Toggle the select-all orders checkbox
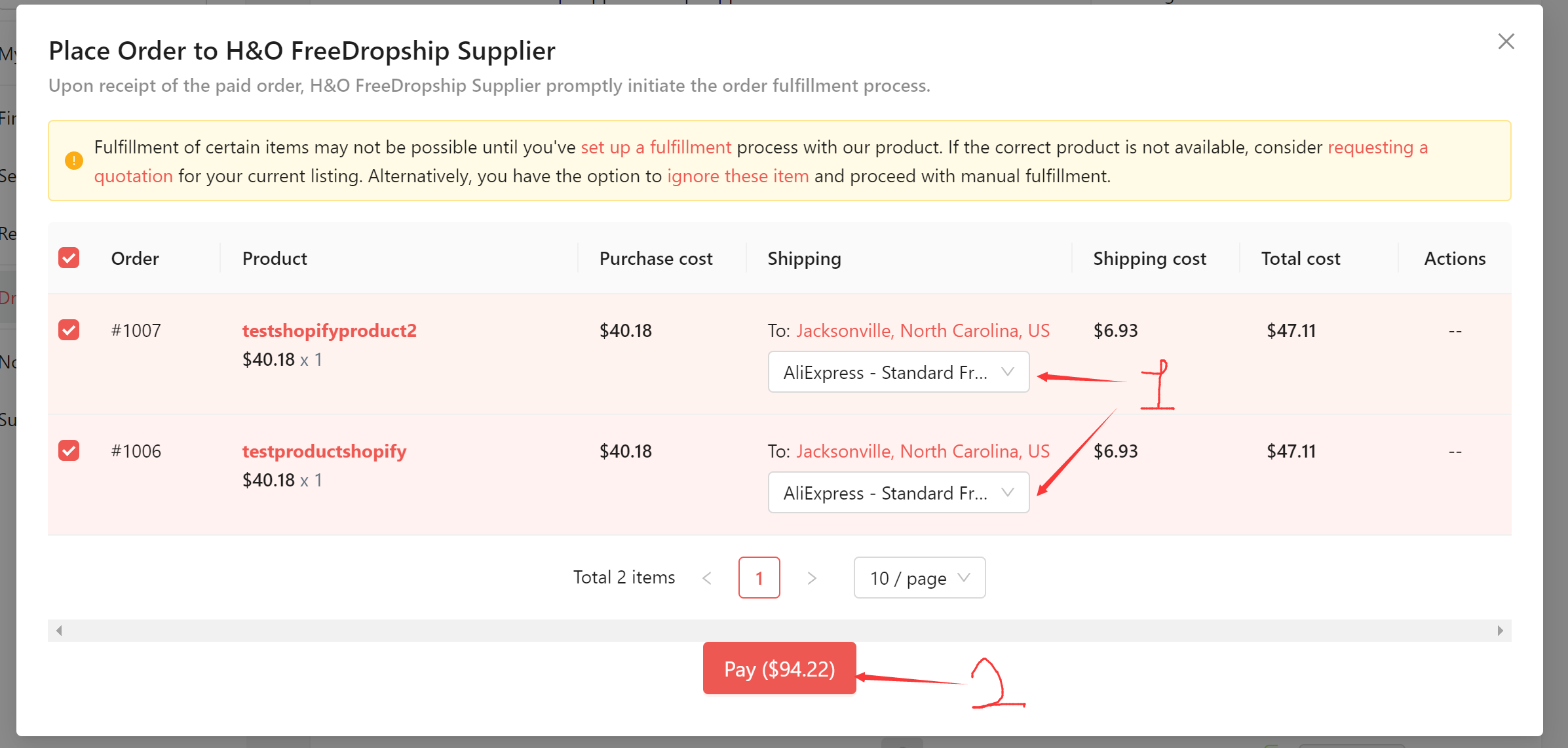 click(x=69, y=258)
